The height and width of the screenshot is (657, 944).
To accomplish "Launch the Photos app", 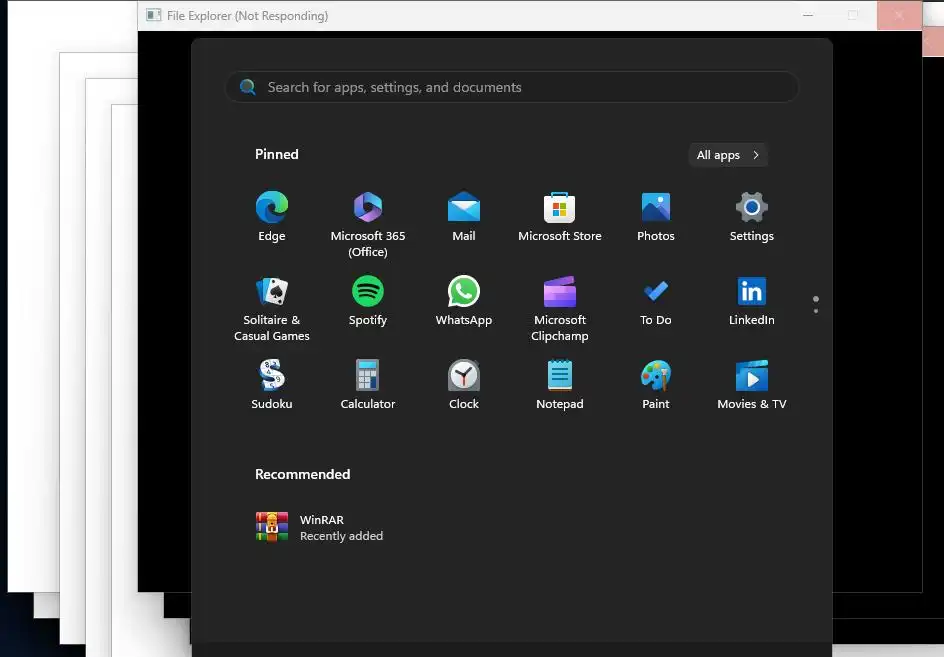I will (656, 217).
